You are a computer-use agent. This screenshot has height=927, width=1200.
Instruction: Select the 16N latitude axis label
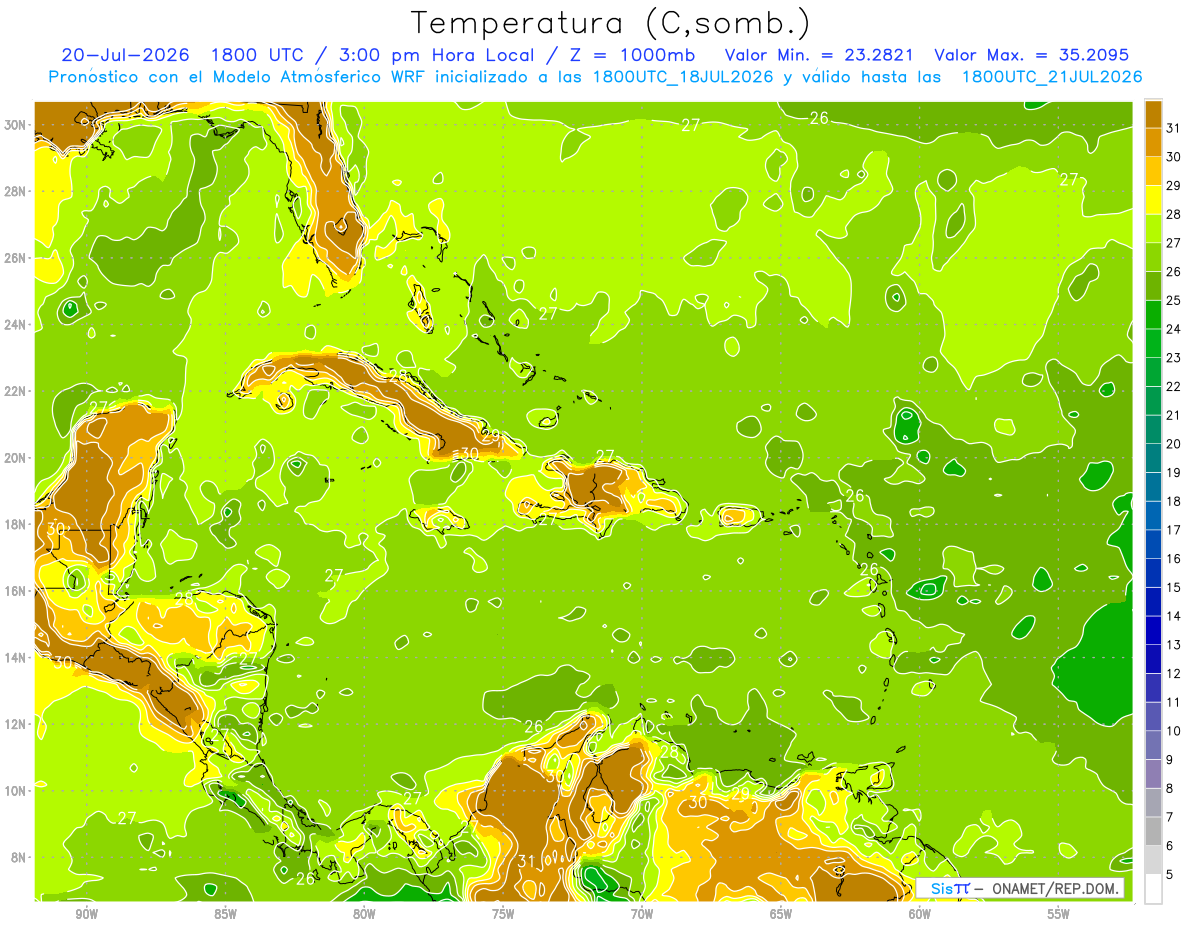point(17,591)
